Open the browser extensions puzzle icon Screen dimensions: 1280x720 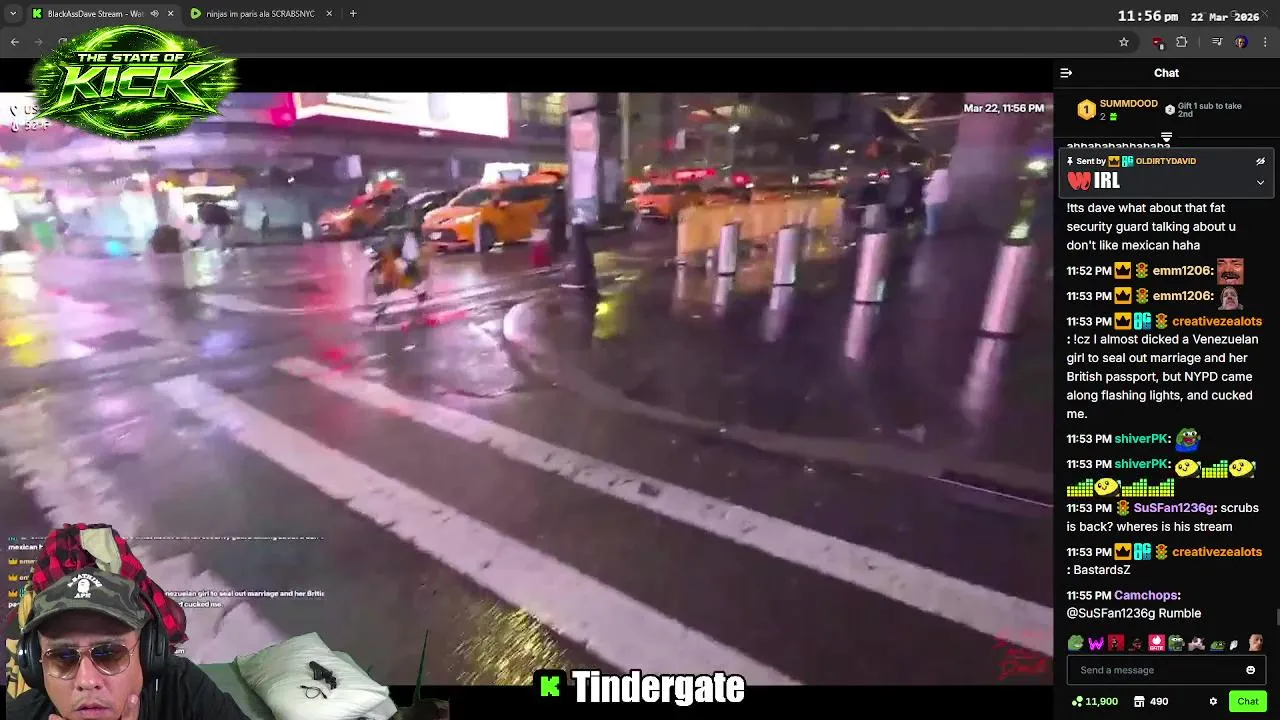click(1181, 42)
